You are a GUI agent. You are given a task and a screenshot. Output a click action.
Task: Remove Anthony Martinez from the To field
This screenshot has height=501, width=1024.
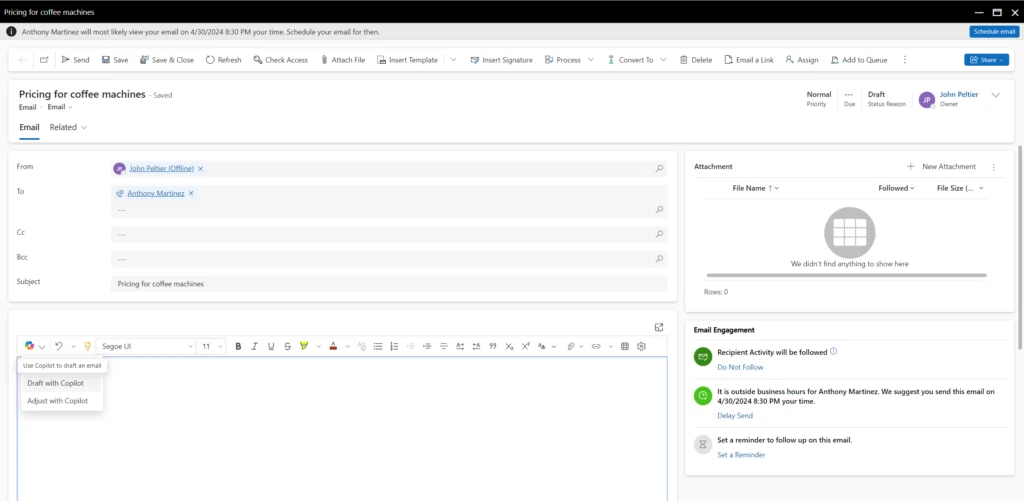tap(191, 193)
